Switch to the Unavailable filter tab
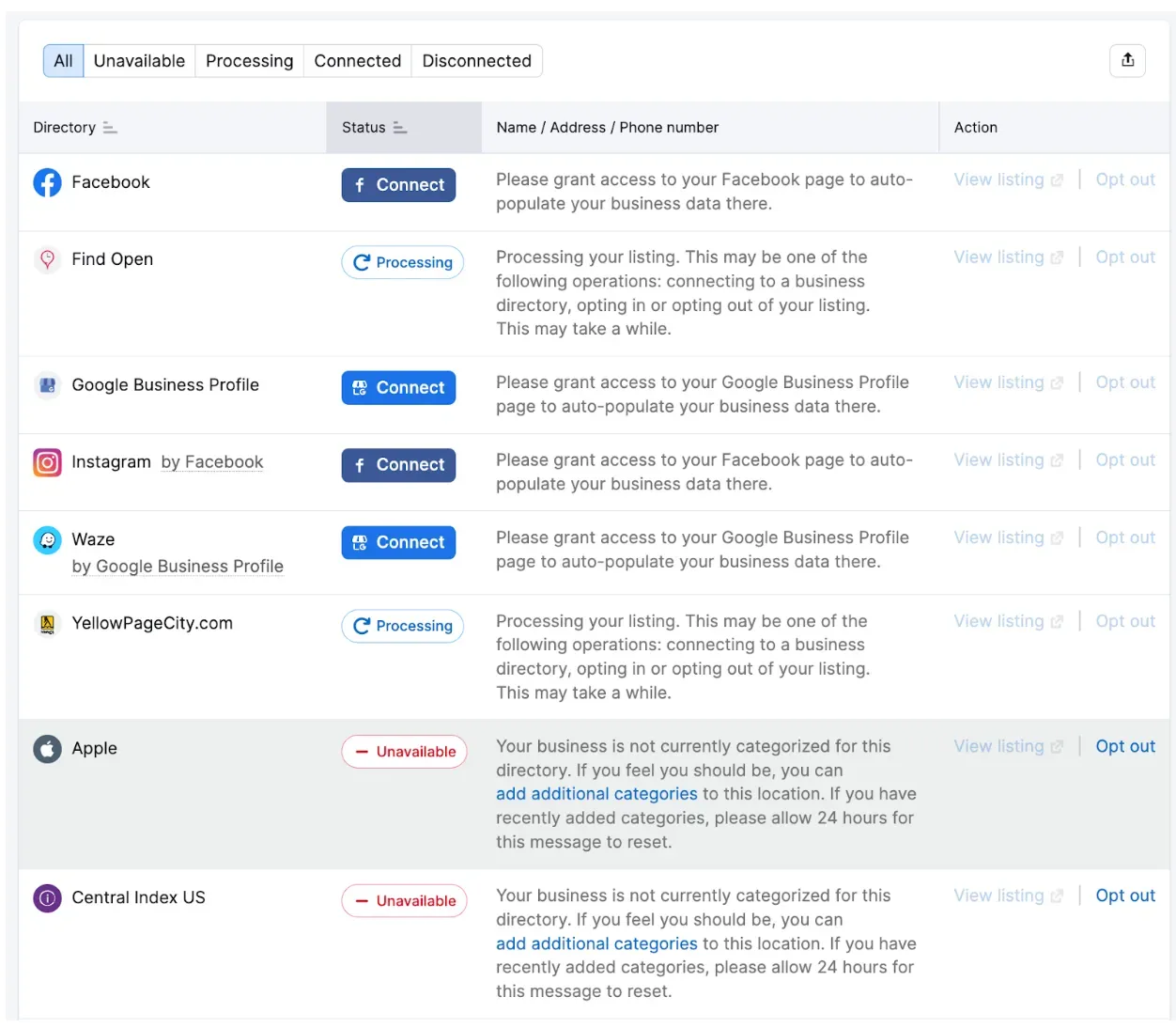The image size is (1176, 1028). (x=139, y=61)
